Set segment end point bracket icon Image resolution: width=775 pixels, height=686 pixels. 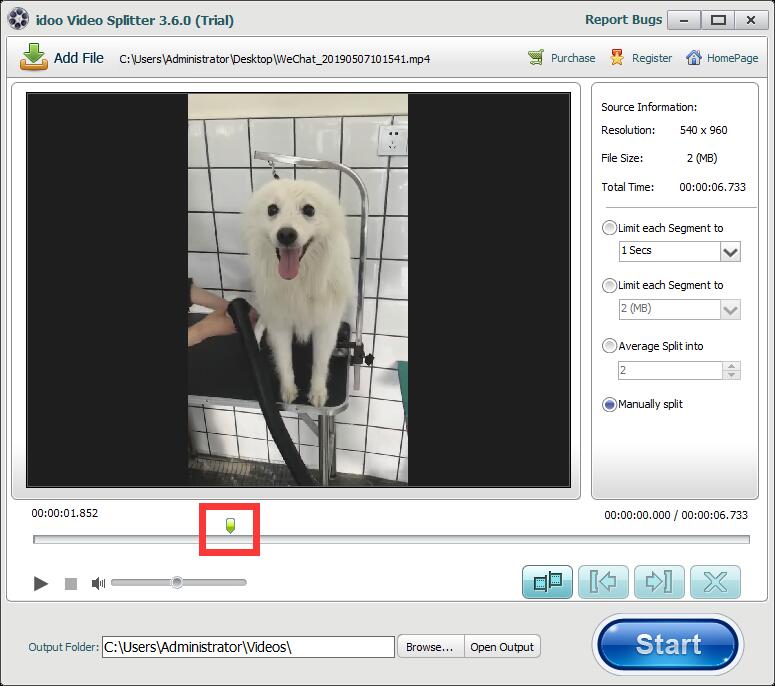coord(659,582)
